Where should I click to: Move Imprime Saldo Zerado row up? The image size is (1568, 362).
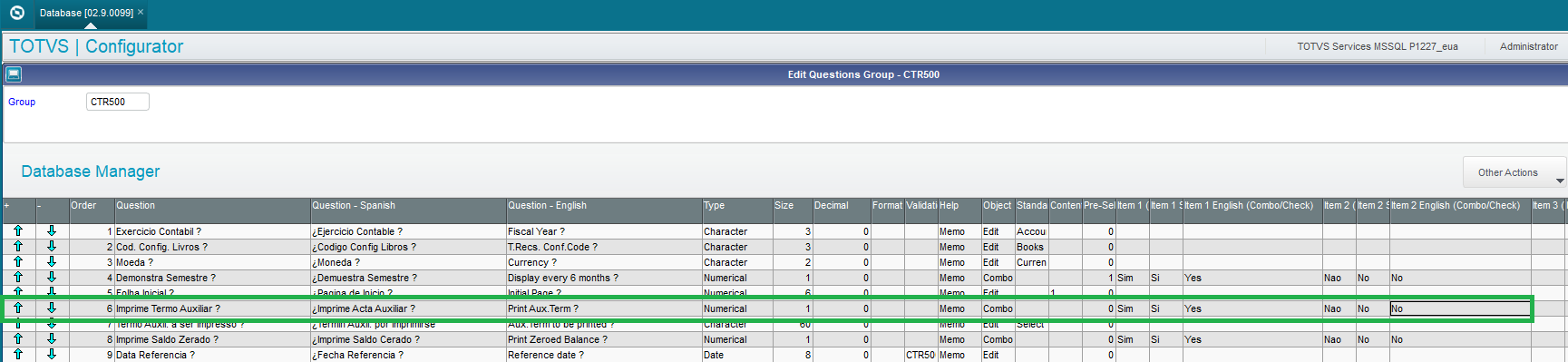click(18, 339)
